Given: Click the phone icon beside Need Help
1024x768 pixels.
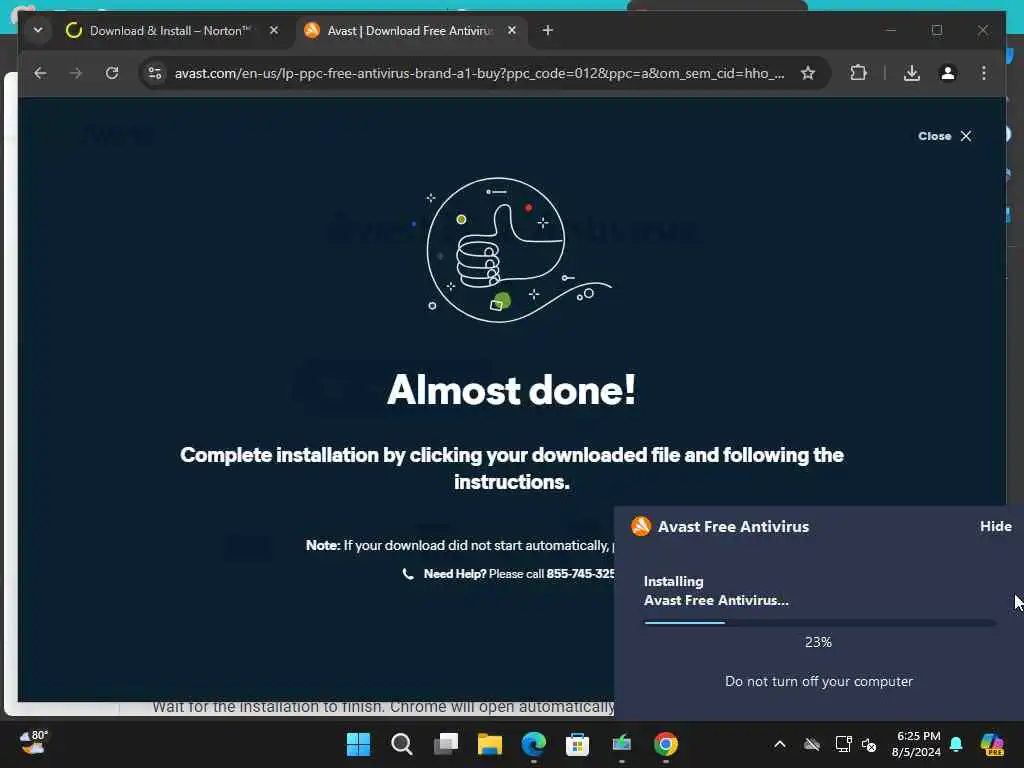Looking at the screenshot, I should [x=408, y=573].
